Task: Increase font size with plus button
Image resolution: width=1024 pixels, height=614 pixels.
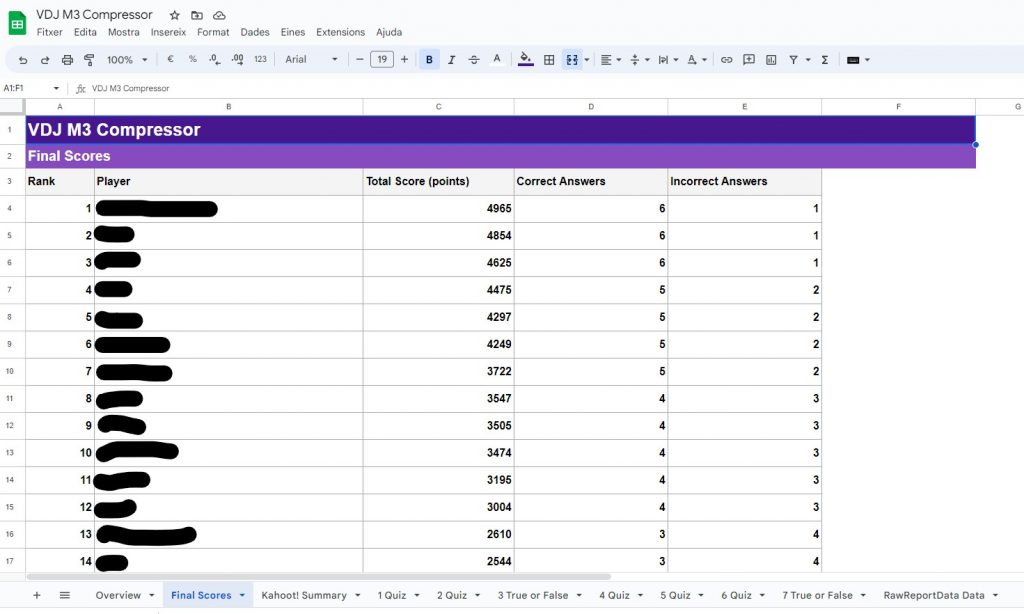Action: tap(404, 60)
